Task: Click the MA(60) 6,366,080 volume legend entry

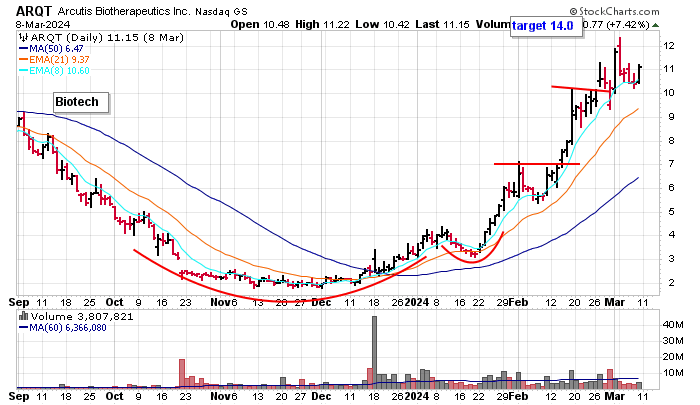Action: (x=62, y=328)
